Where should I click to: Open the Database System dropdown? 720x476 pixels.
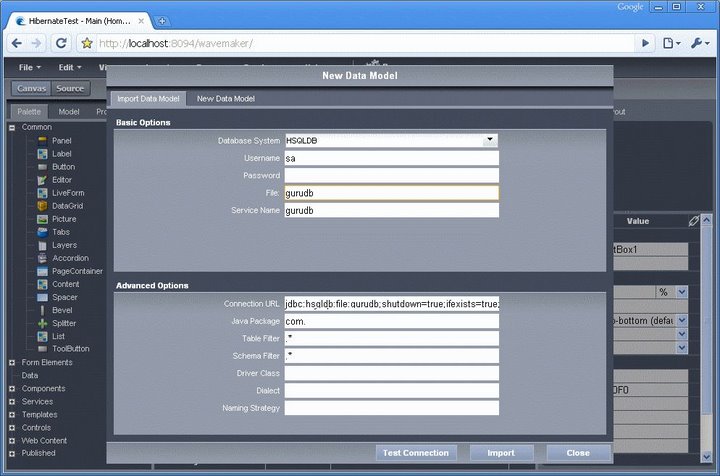coord(490,141)
